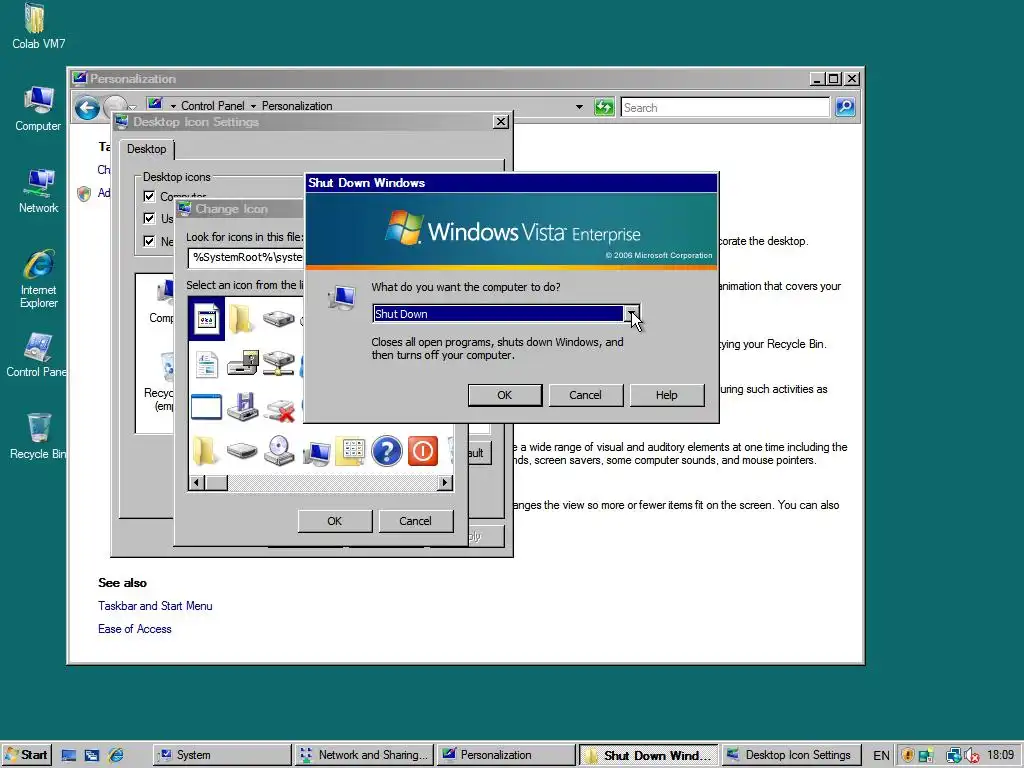Click Cancel in Change Icon dialog
This screenshot has width=1024, height=768.
[415, 521]
